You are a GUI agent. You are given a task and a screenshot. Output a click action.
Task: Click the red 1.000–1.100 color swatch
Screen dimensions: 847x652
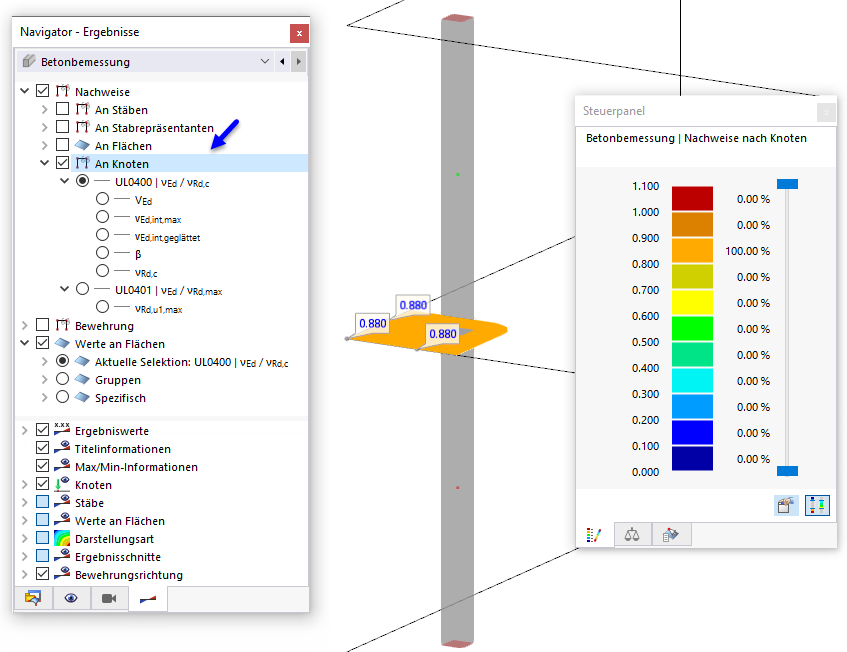point(692,198)
